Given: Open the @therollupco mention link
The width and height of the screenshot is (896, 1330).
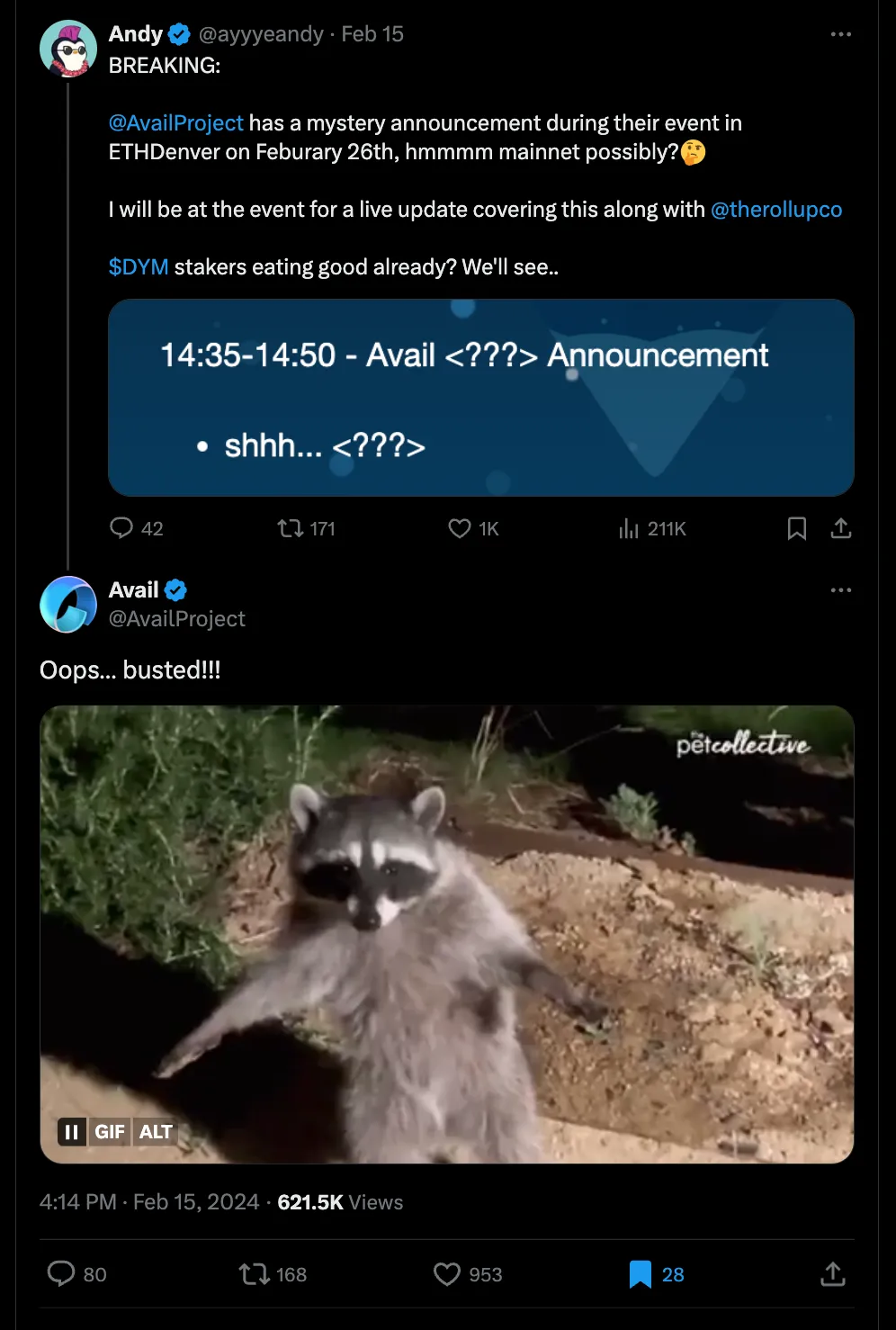Looking at the screenshot, I should 776,210.
